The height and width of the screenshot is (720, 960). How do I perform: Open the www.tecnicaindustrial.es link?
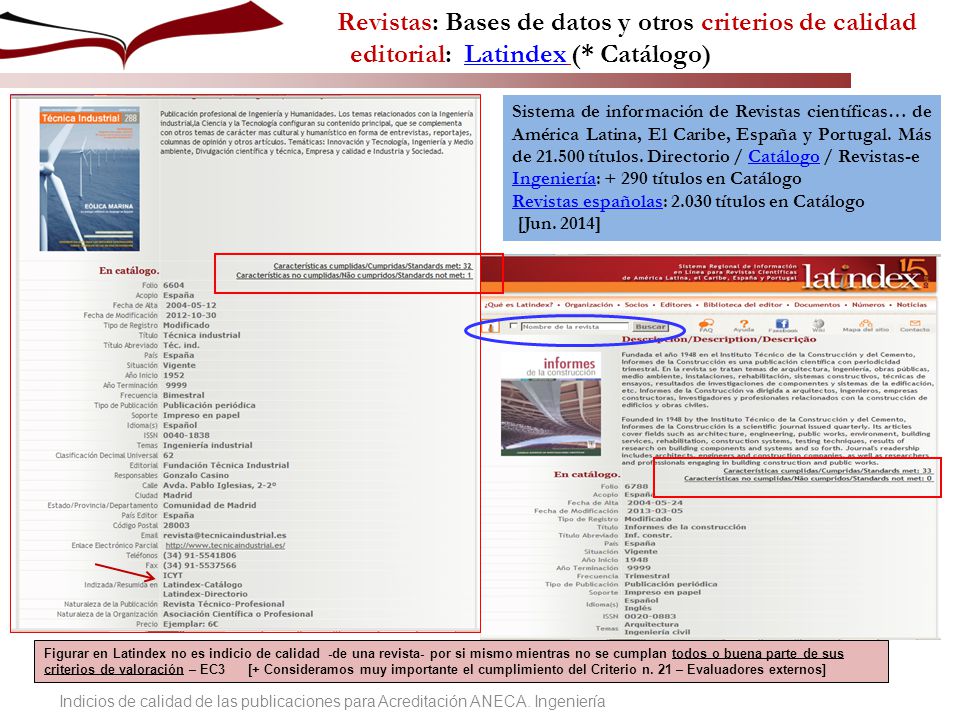point(225,546)
